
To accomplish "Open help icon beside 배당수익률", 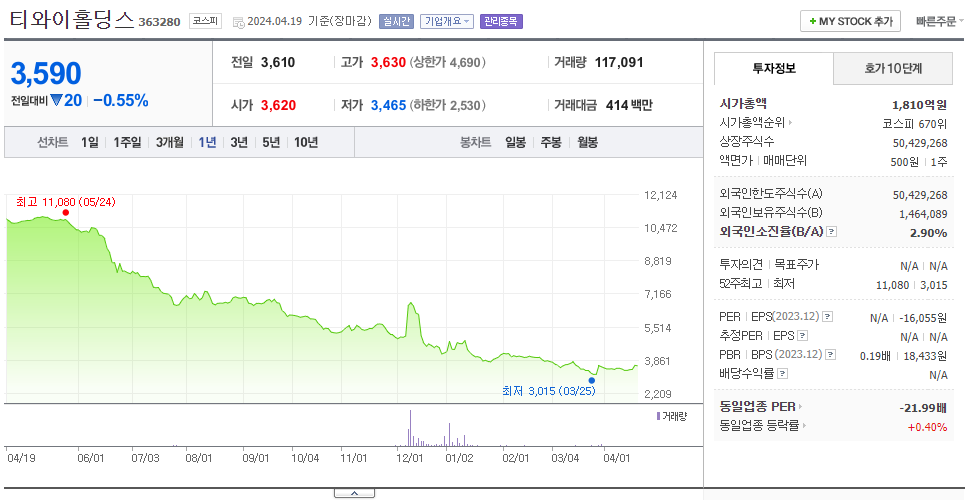I will tap(782, 373).
